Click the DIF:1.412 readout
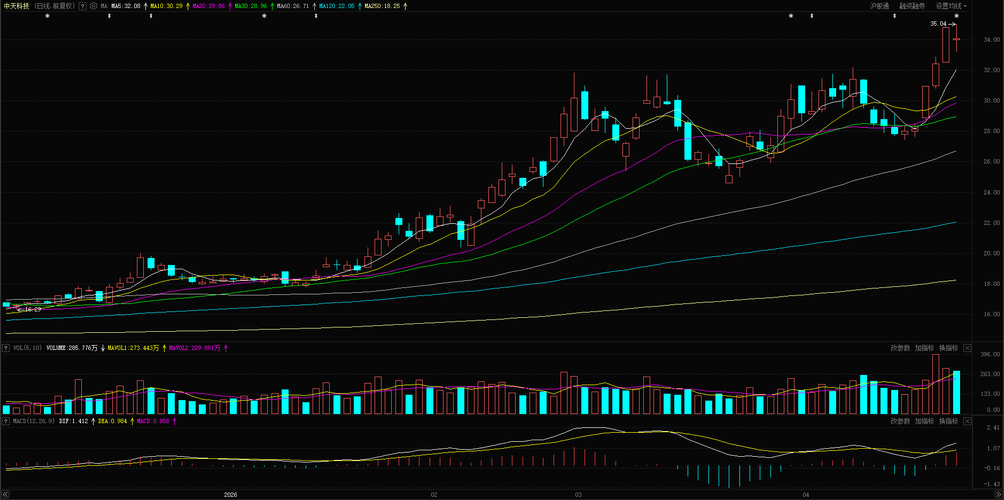 [74, 422]
